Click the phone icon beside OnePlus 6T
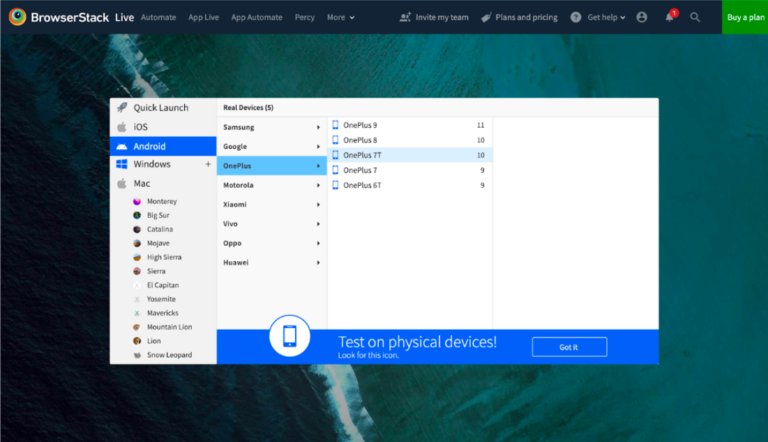The height and width of the screenshot is (442, 768). pyautogui.click(x=336, y=185)
